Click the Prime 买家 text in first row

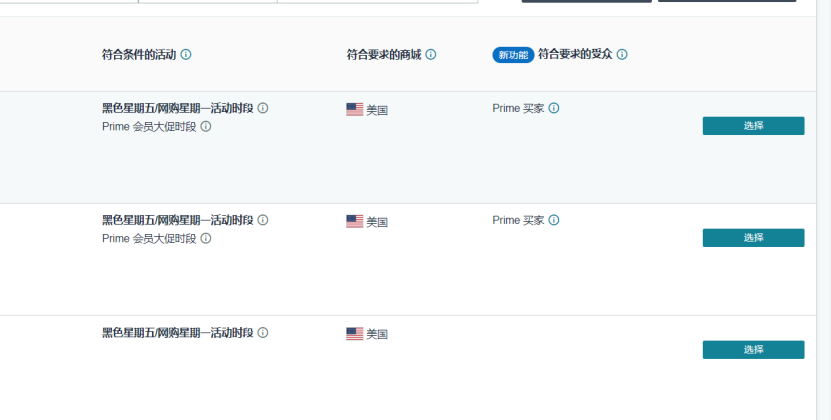pos(518,108)
